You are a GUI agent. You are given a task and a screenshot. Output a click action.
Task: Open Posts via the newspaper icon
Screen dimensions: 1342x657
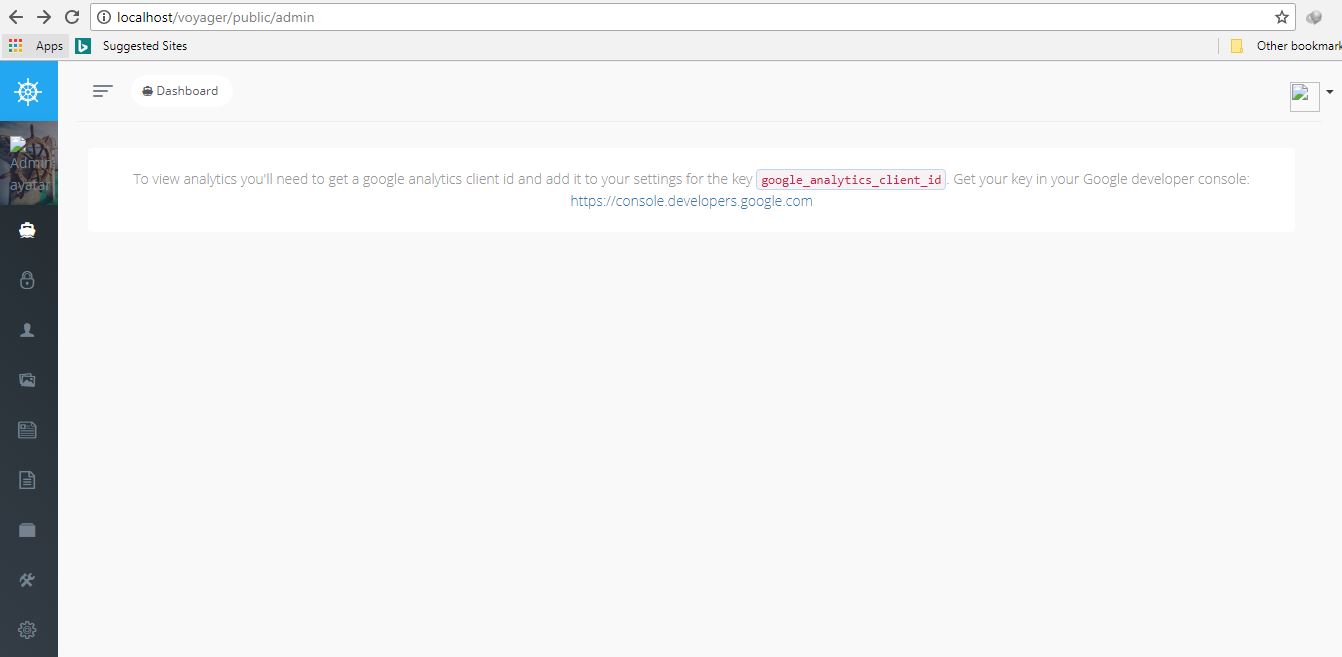pyautogui.click(x=28, y=430)
